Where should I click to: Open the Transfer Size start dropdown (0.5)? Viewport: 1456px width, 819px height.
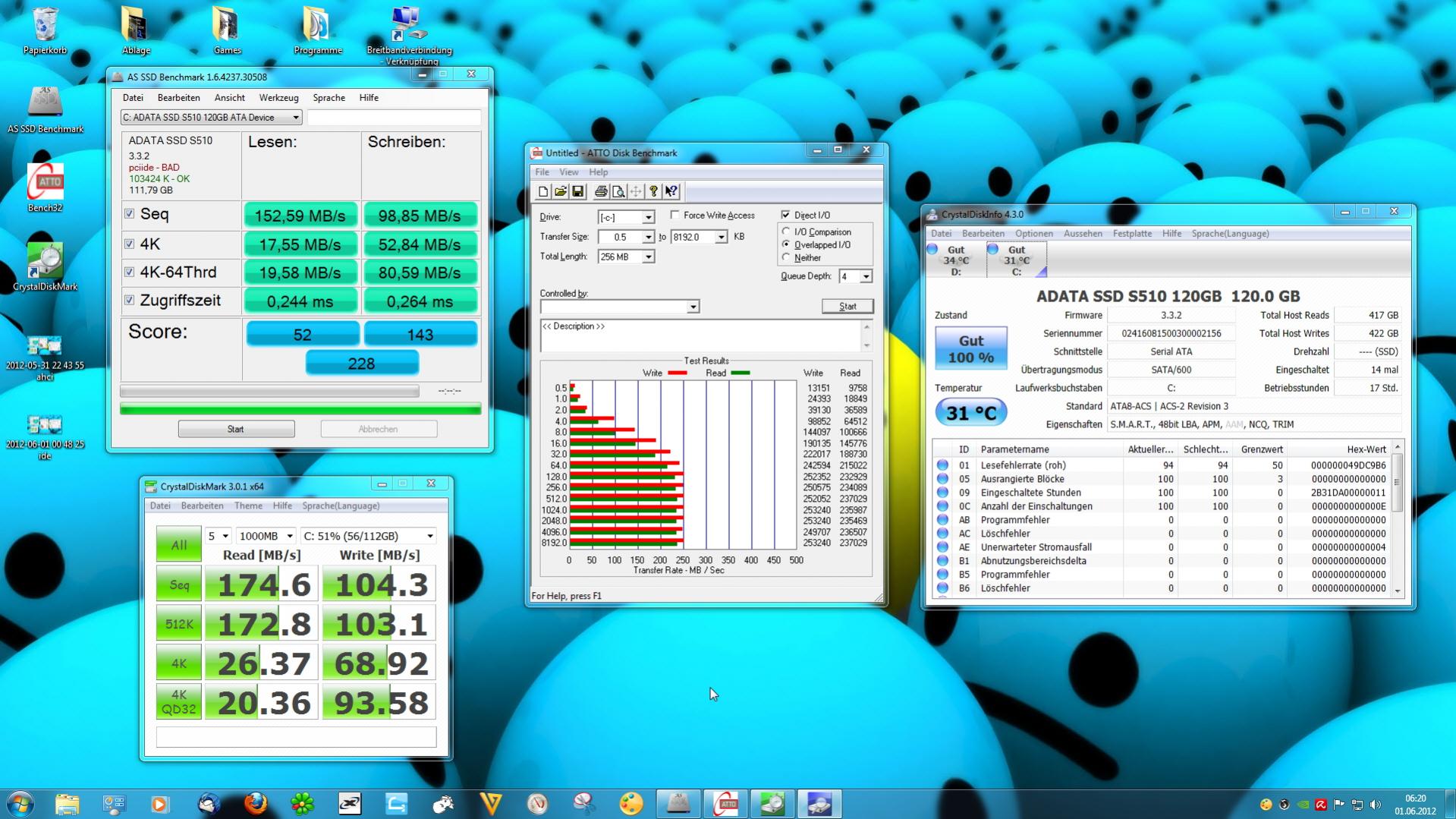pyautogui.click(x=648, y=238)
